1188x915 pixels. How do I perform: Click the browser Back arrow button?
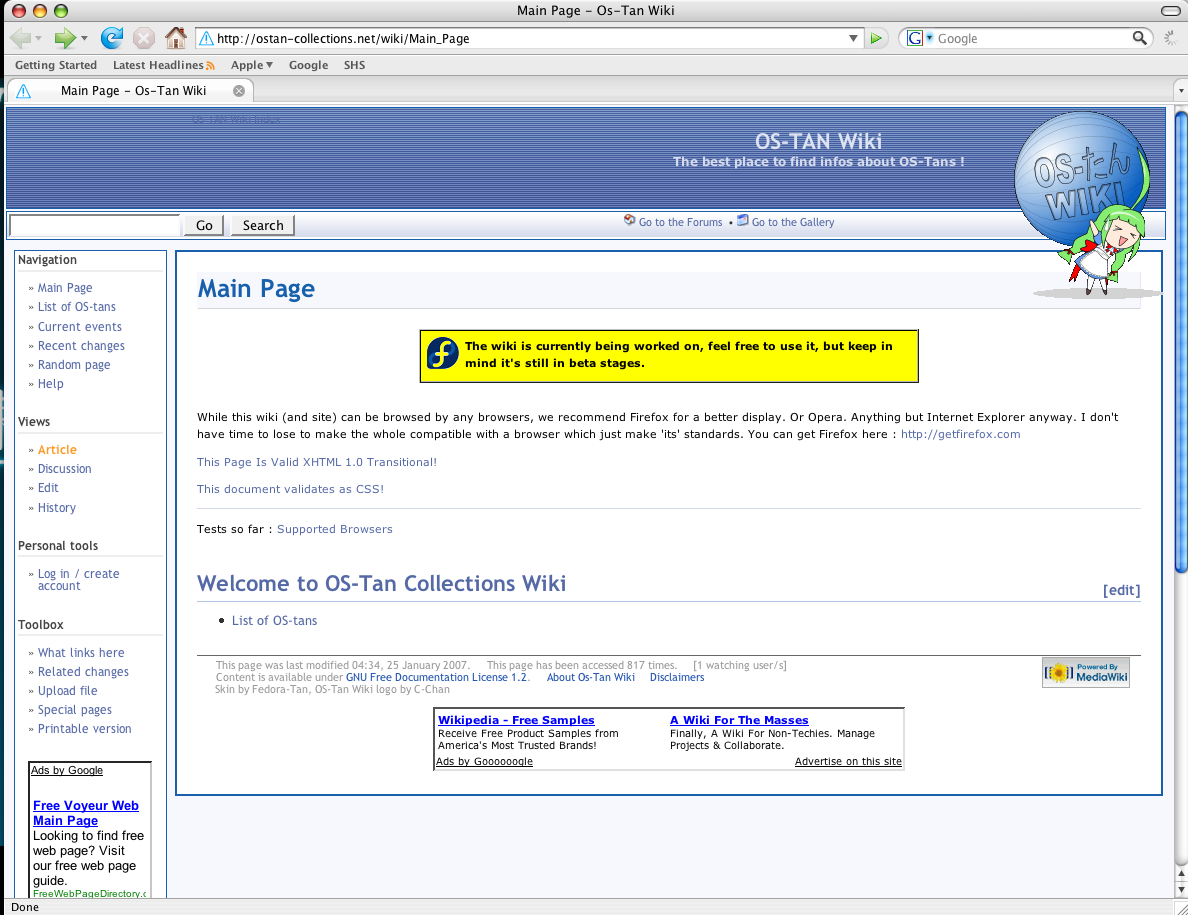point(20,38)
